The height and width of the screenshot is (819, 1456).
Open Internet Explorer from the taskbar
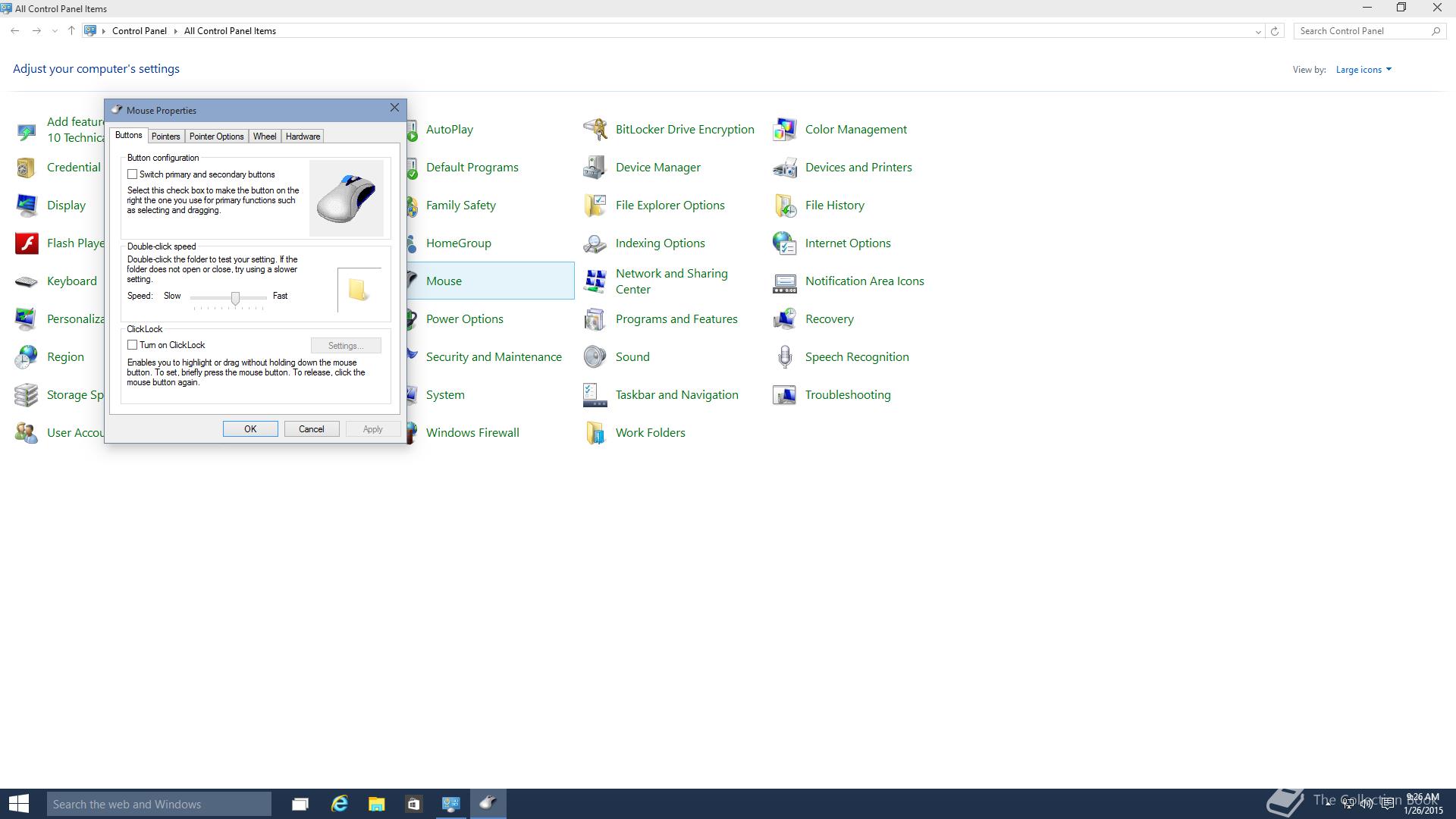coord(339,804)
